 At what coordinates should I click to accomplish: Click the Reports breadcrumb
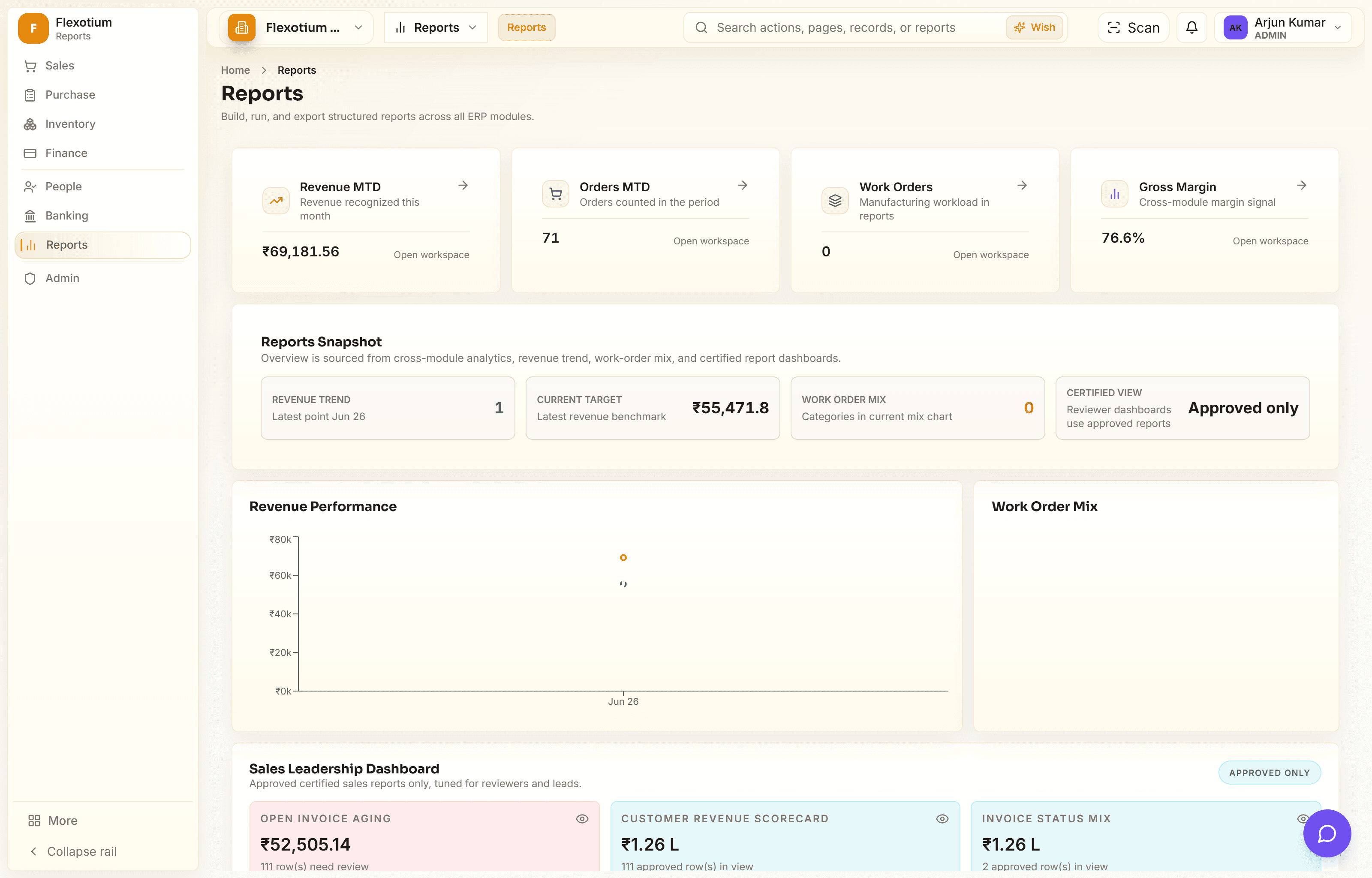[x=296, y=70]
